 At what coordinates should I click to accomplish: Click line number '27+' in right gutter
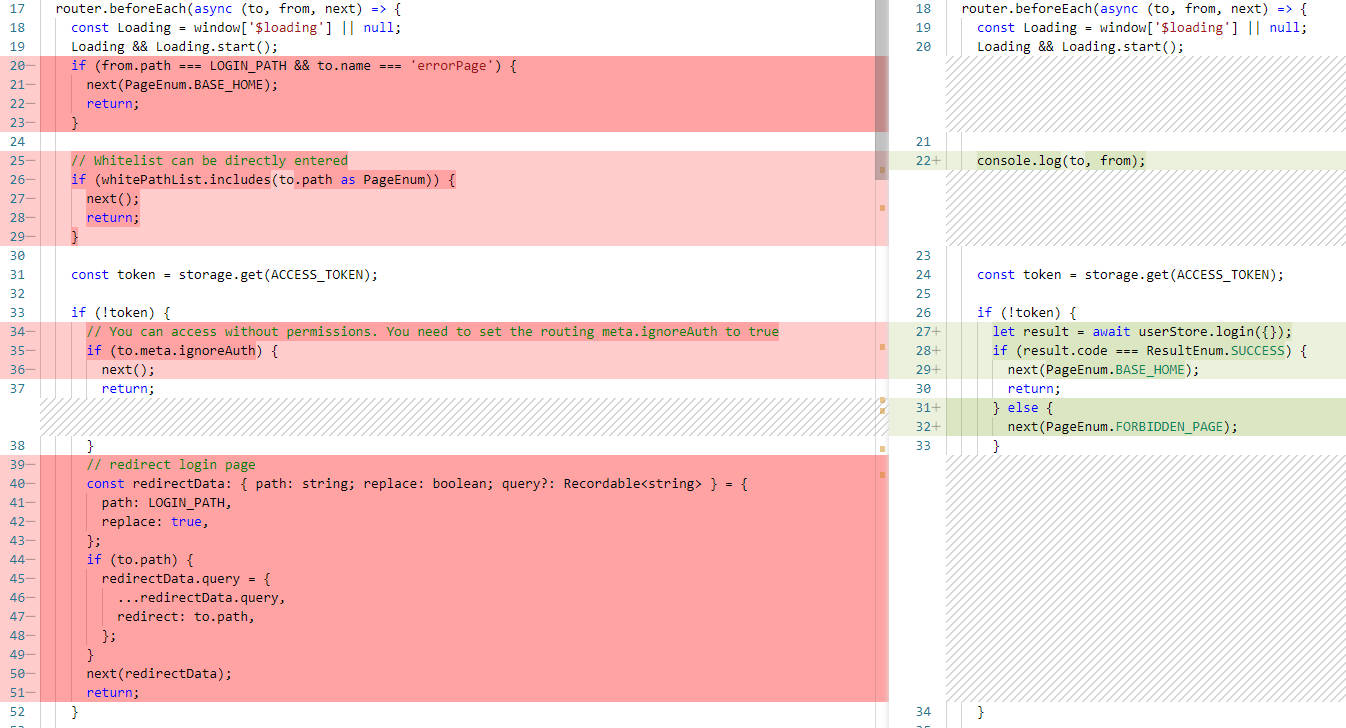(927, 331)
